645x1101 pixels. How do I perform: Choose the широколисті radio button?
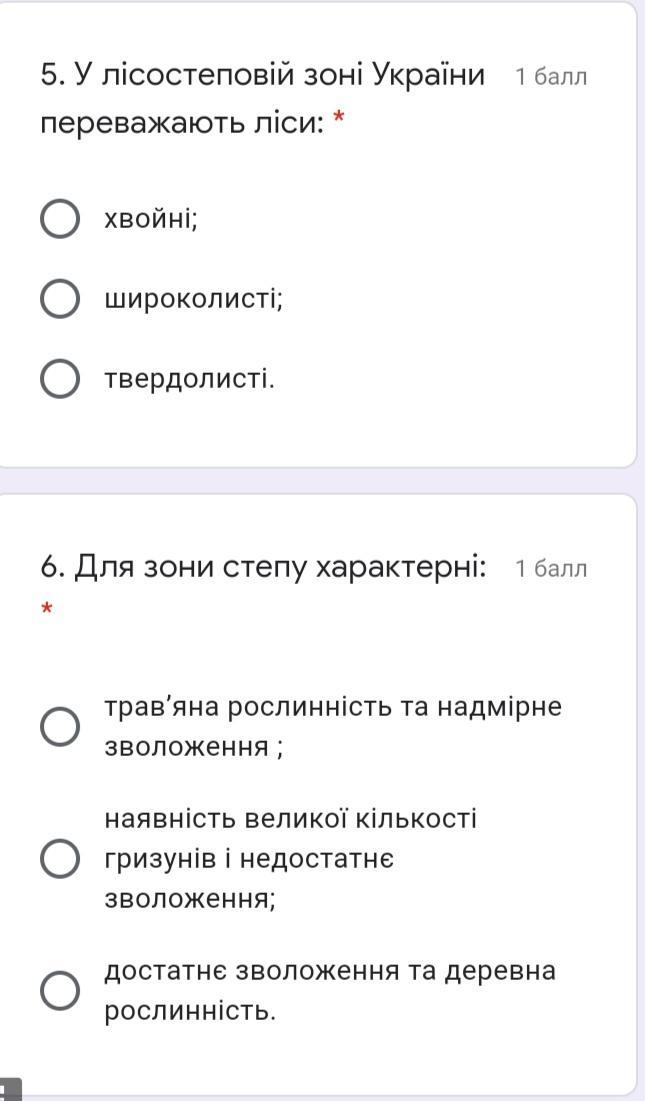[60, 299]
